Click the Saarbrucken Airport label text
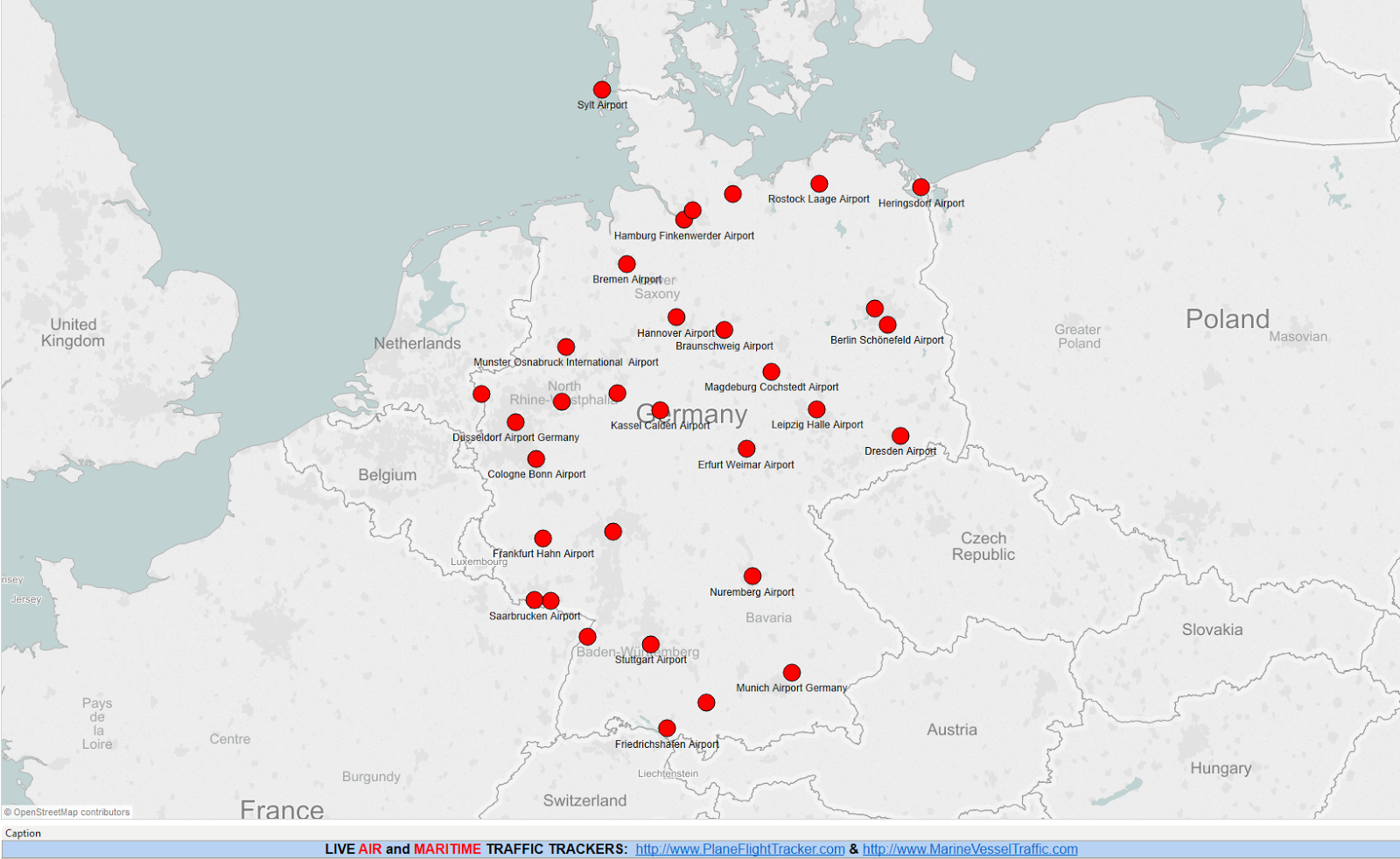The height and width of the screenshot is (859, 1400). tap(535, 616)
